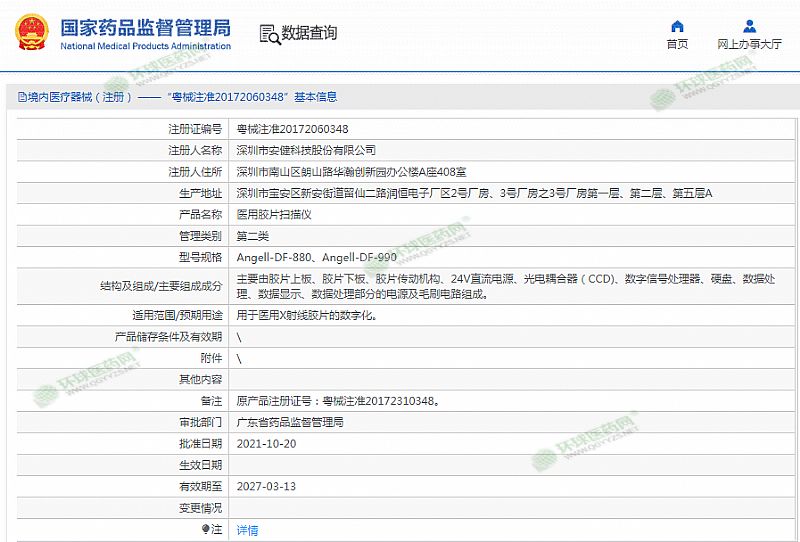The height and width of the screenshot is (542, 800).
Task: Open the 详情 details link
Action: (x=247, y=530)
